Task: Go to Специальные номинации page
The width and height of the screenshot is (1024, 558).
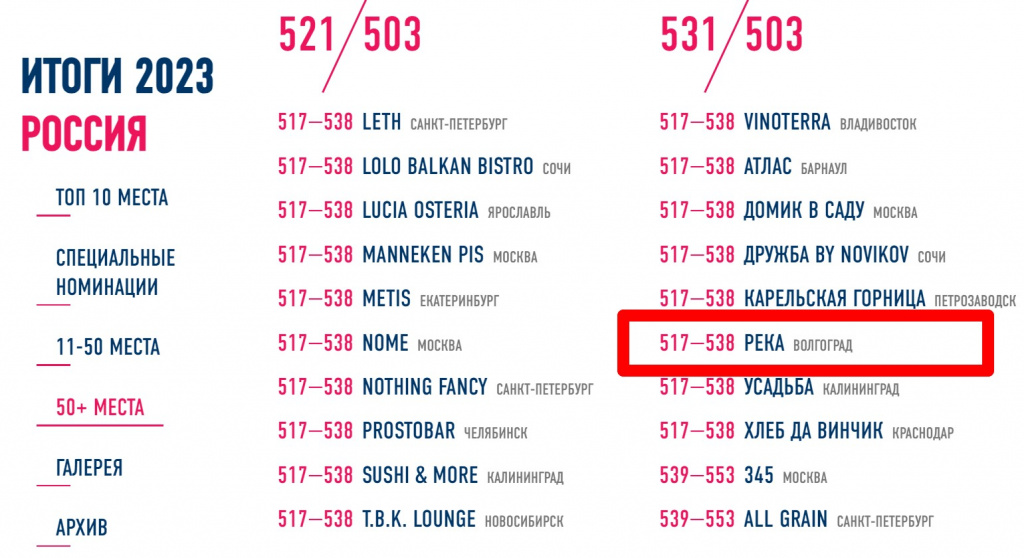Action: (115, 272)
